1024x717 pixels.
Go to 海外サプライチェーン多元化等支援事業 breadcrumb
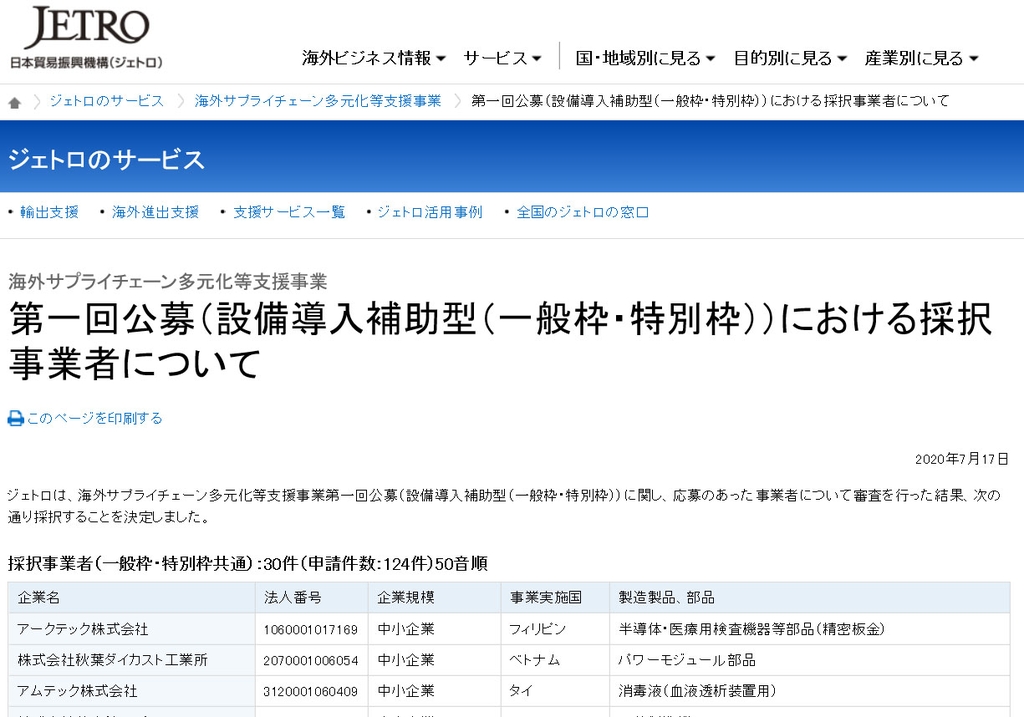click(318, 101)
